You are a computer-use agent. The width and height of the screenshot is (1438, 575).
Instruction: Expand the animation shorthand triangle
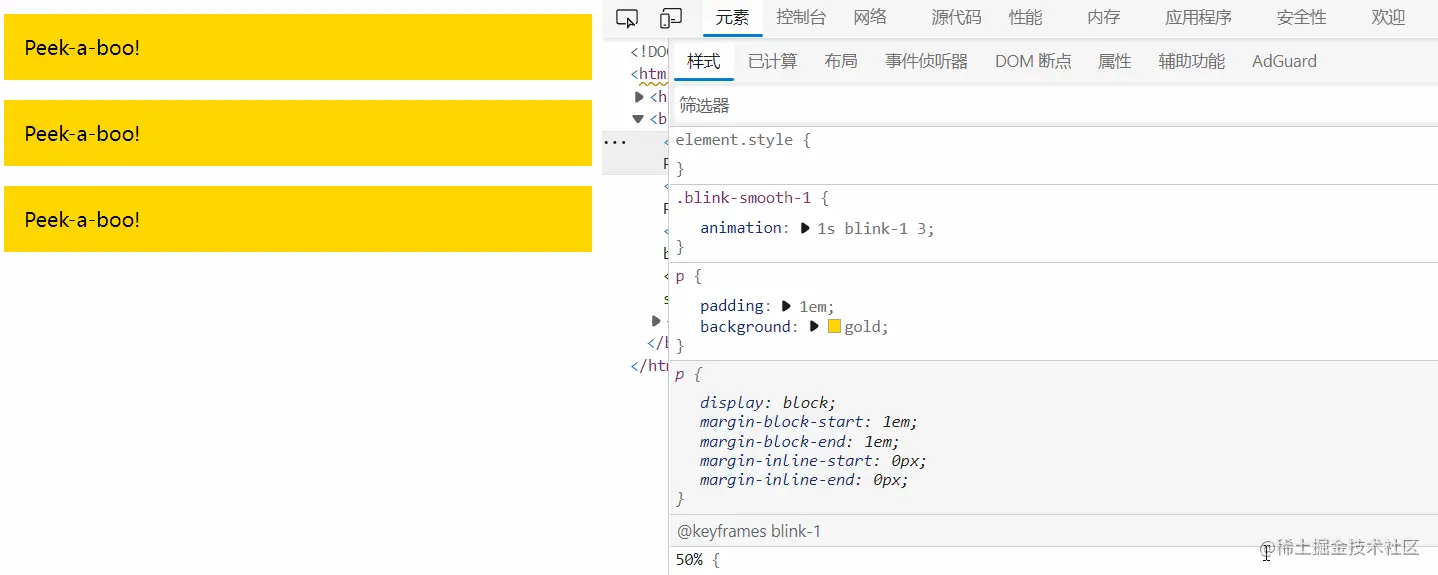[806, 228]
